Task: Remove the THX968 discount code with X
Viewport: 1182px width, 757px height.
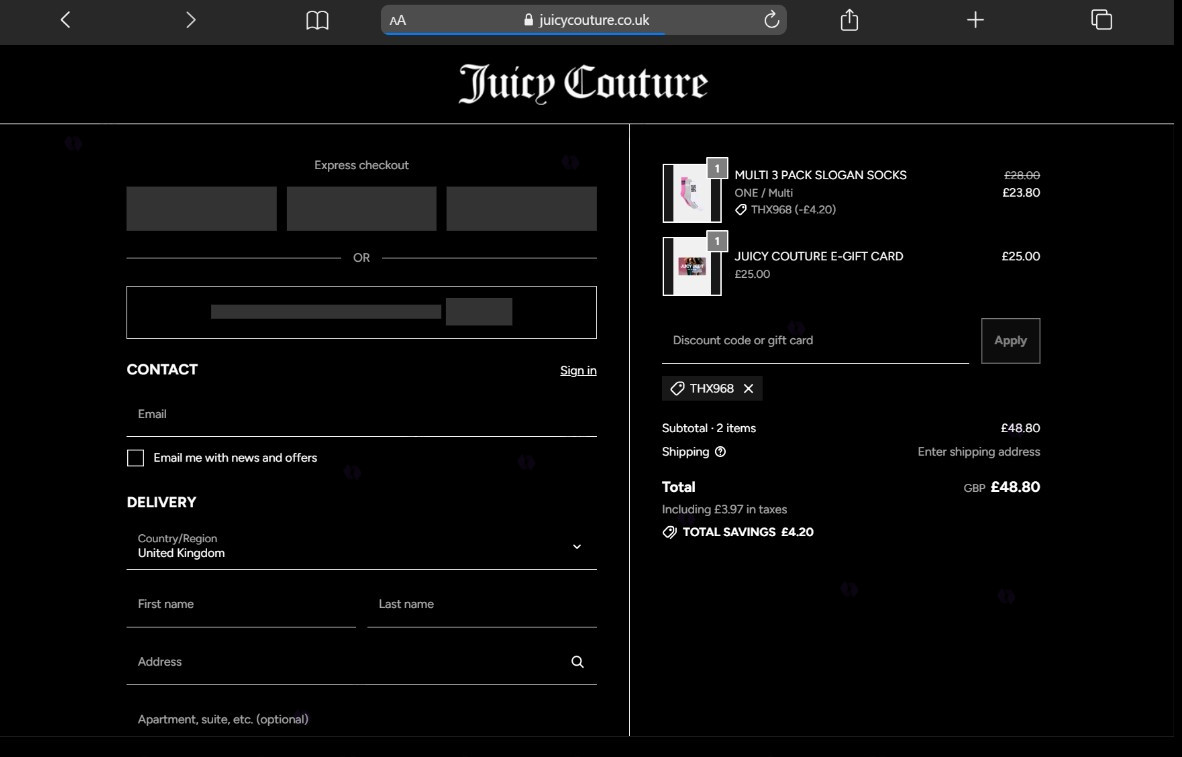Action: (x=749, y=388)
